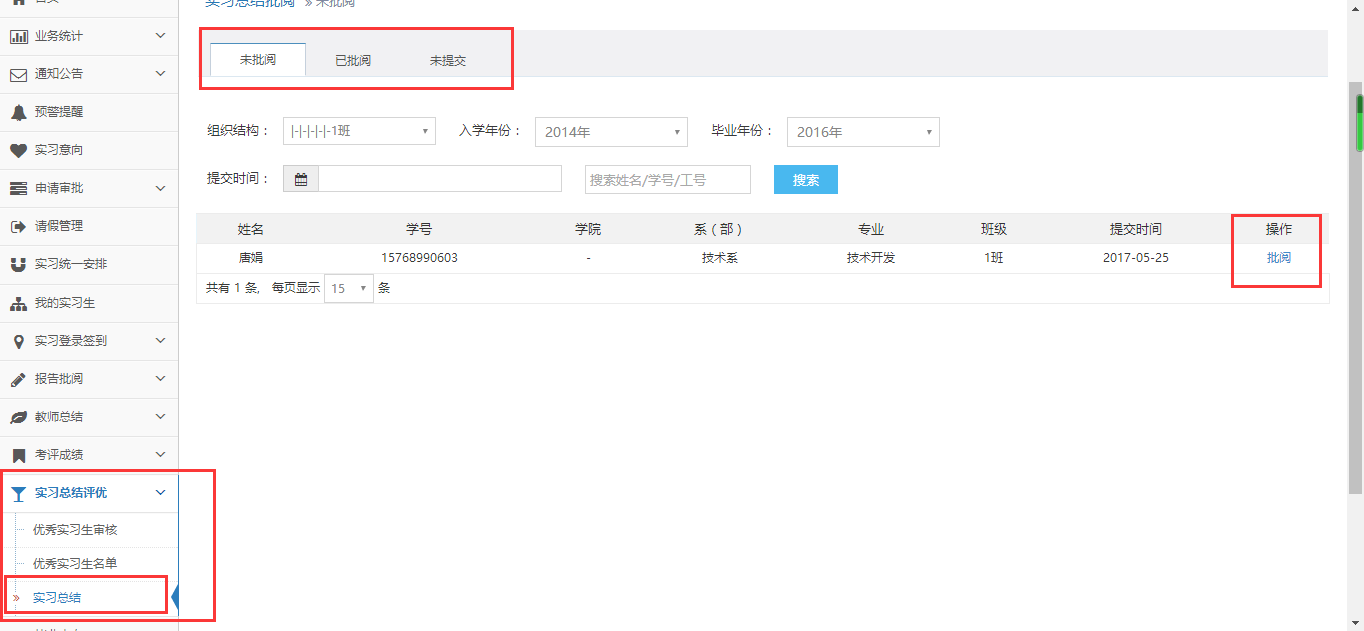Open the 组织结构 dropdown
1364x631 pixels.
tap(359, 131)
